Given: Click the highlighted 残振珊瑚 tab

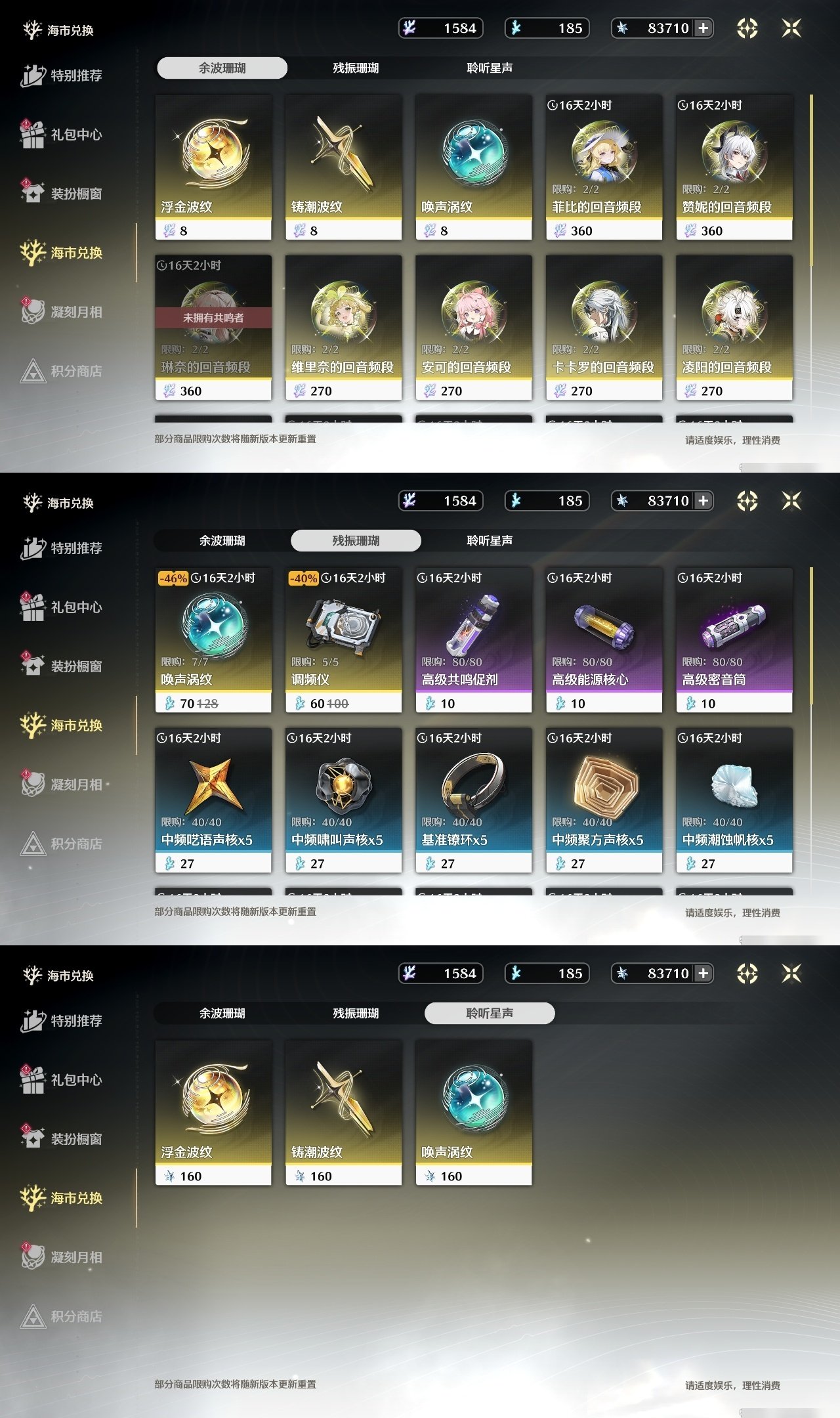Looking at the screenshot, I should click(x=356, y=540).
